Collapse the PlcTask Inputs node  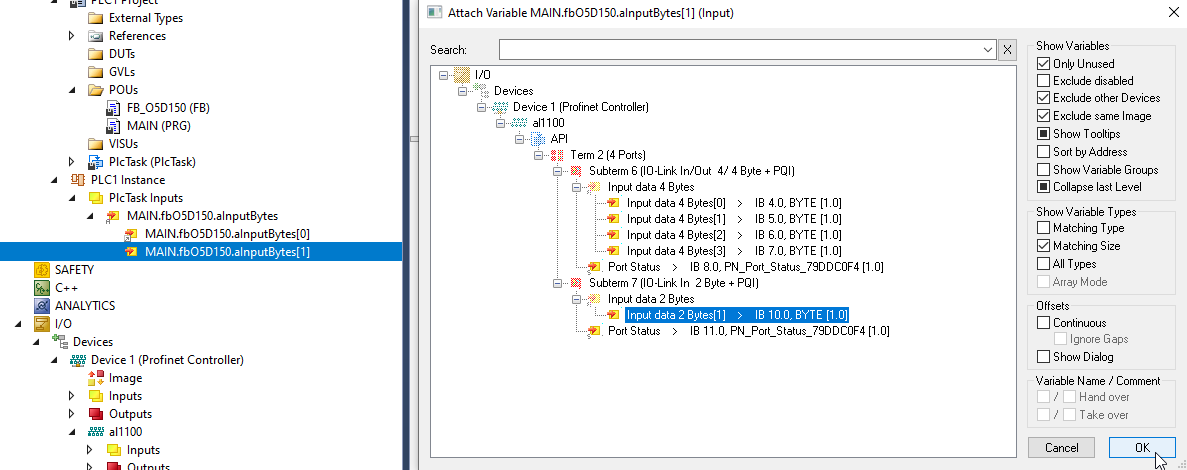72,198
